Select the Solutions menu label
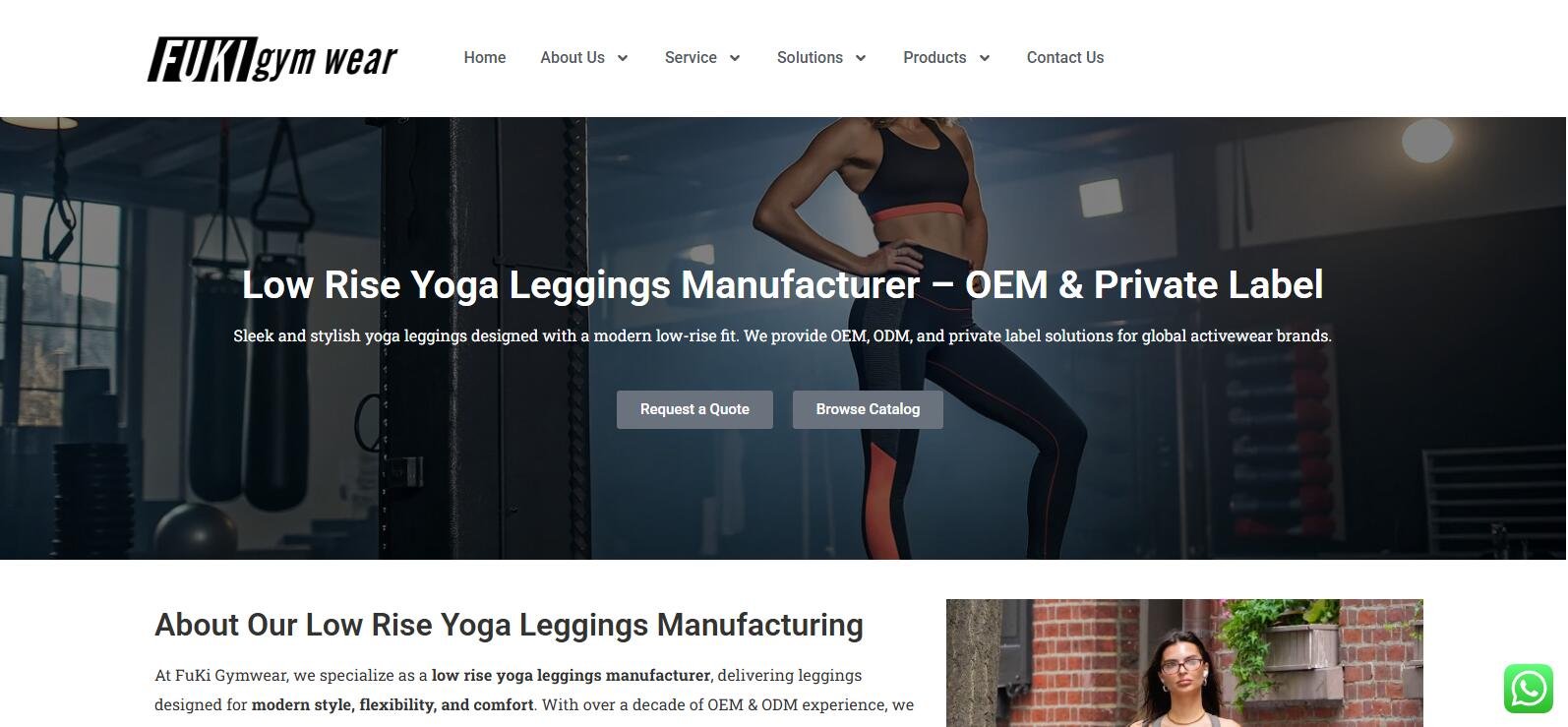 tap(810, 58)
